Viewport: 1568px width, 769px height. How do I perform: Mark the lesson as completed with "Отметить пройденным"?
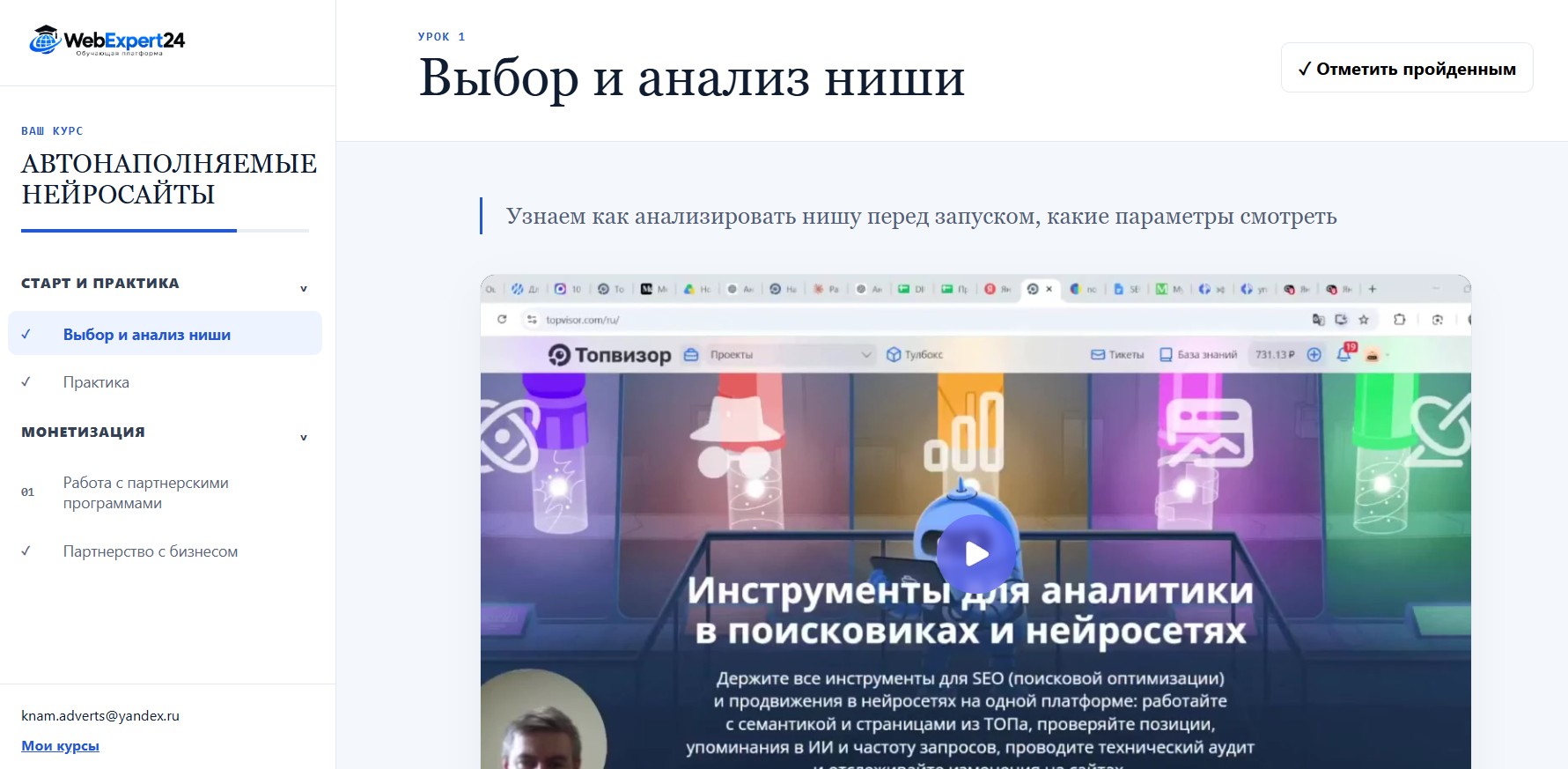1407,69
